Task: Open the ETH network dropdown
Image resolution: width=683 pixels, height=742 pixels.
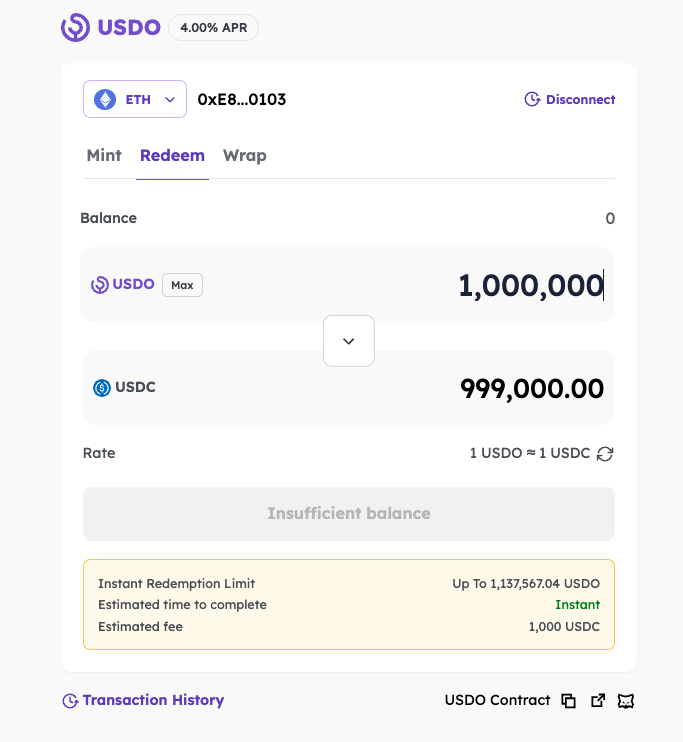Action: (135, 100)
